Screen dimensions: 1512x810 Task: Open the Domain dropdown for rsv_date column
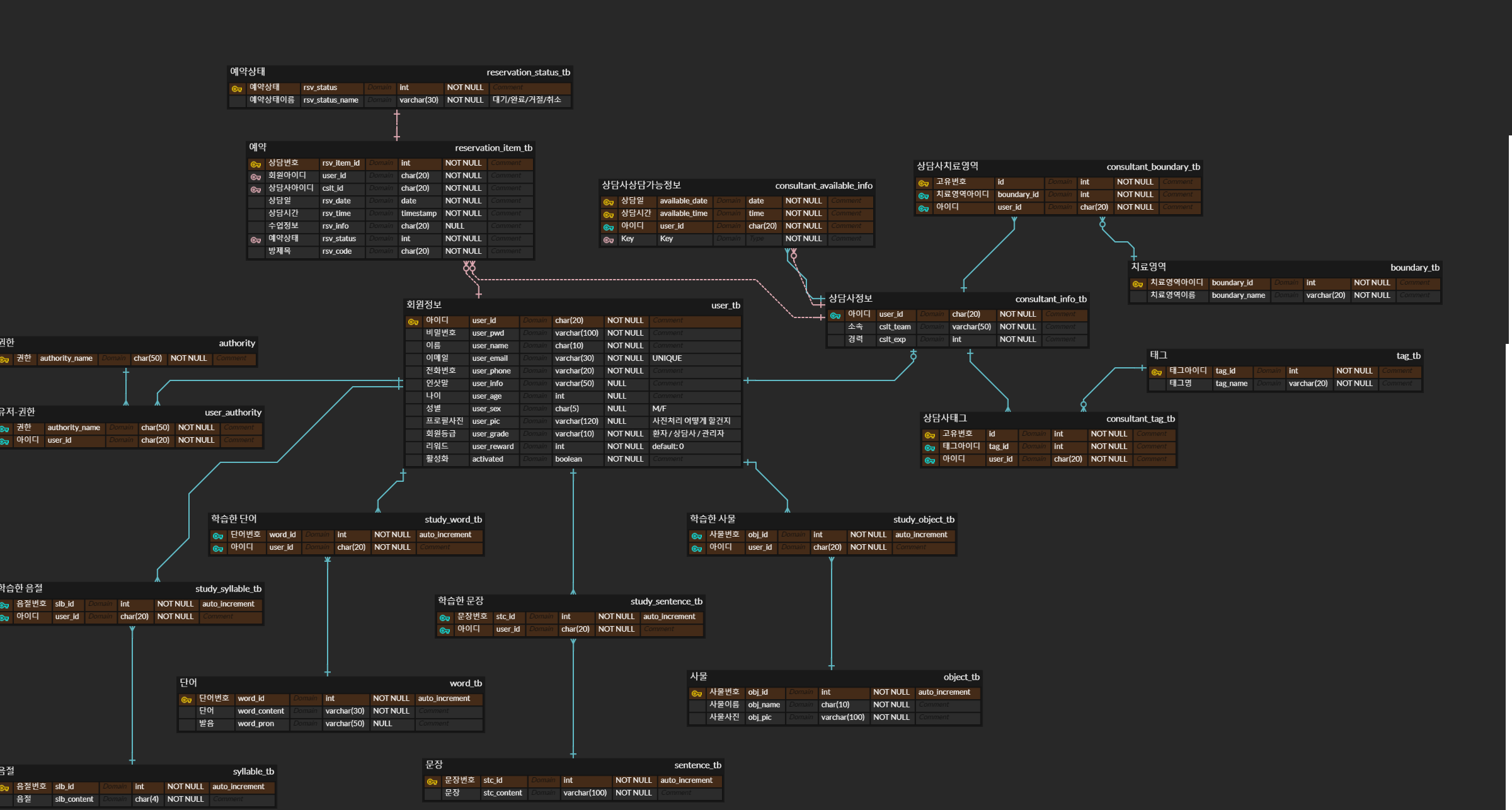pos(381,200)
